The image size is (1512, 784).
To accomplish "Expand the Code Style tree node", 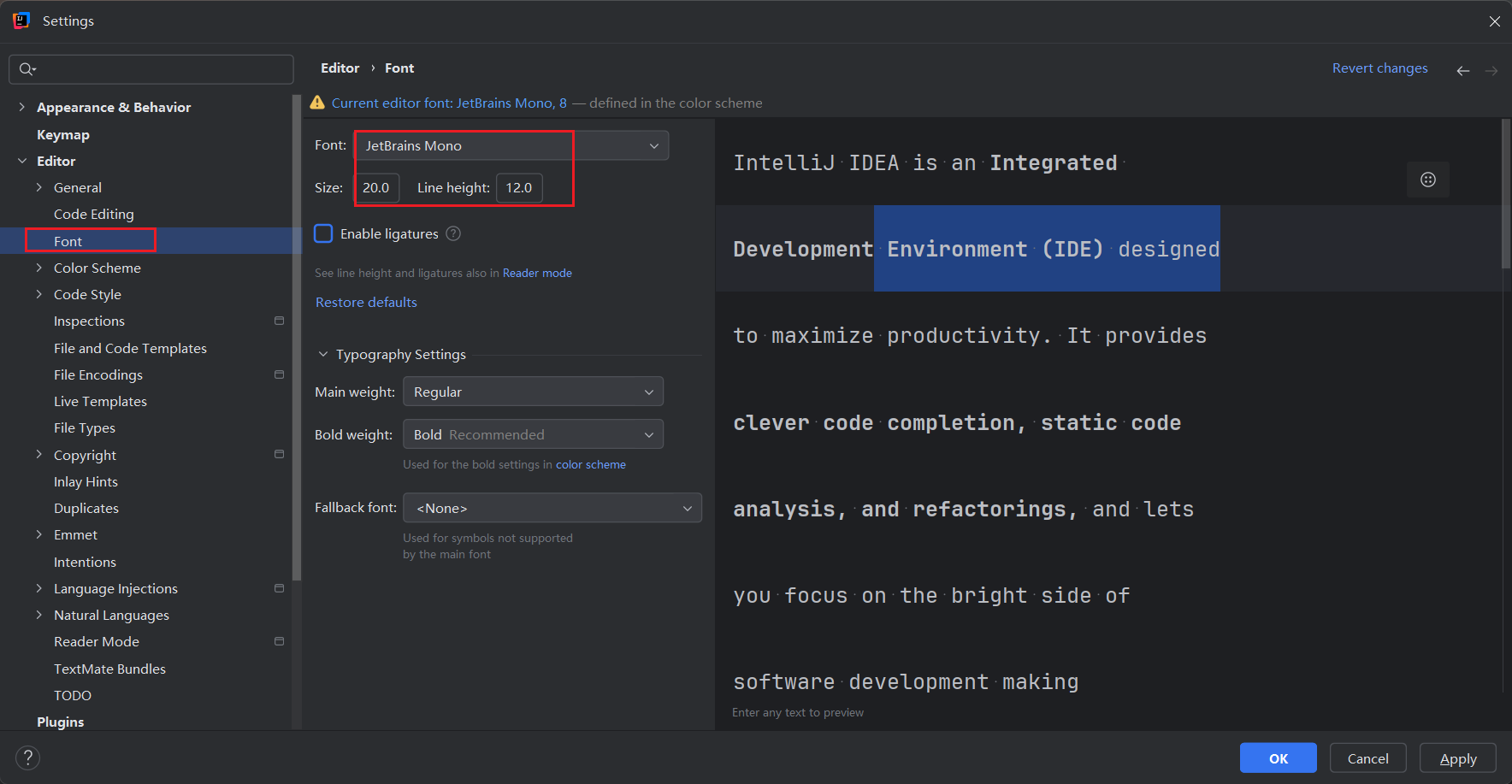I will point(39,294).
